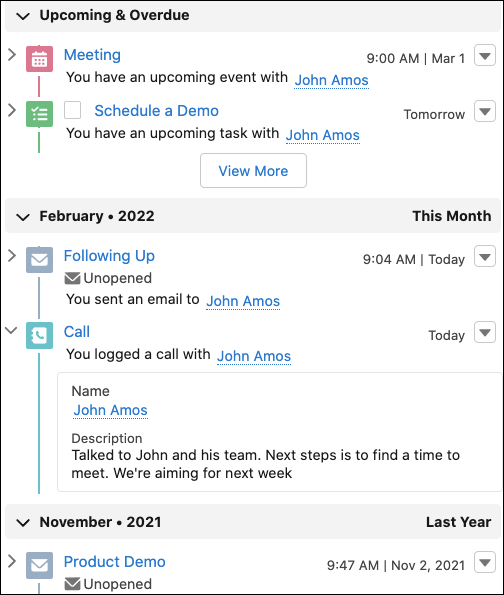Viewport: 504px width, 595px height.
Task: Open John Amos link in Meeting row
Action: click(x=331, y=80)
